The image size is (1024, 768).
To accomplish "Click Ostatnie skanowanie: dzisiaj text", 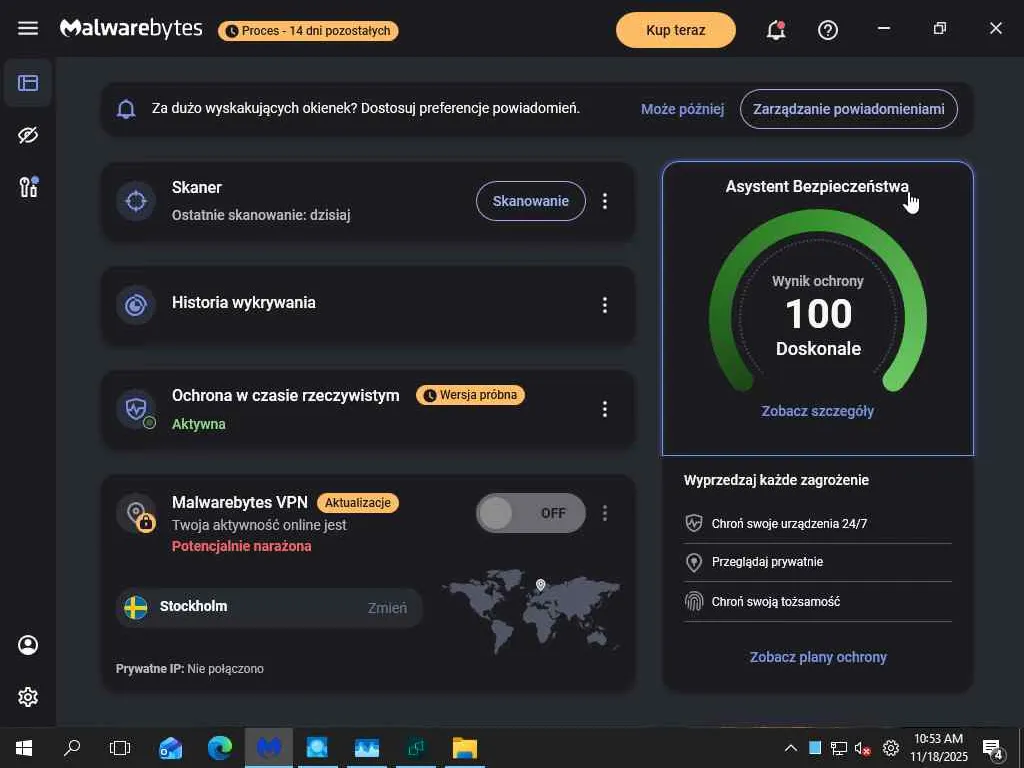I will click(261, 215).
